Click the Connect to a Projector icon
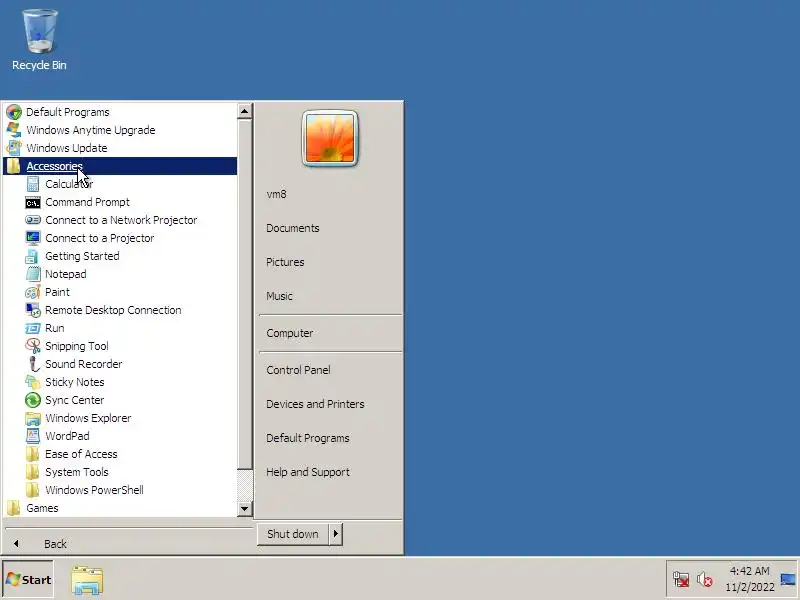The width and height of the screenshot is (800, 600). [x=33, y=238]
